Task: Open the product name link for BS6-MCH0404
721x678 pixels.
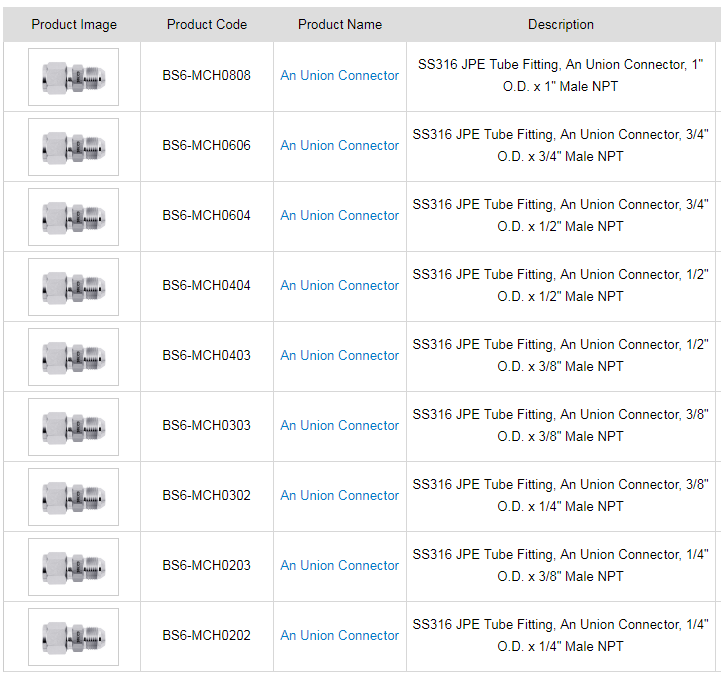Action: pos(339,286)
